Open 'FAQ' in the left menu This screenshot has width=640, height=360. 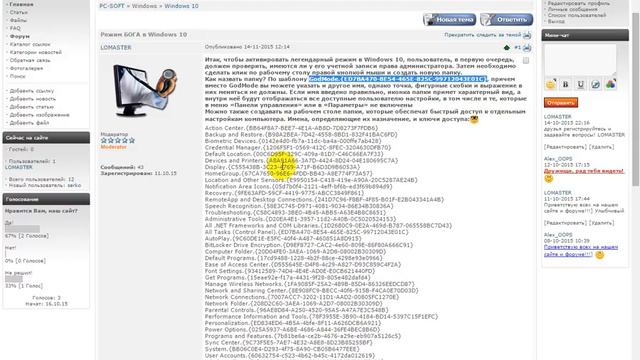coord(15,28)
